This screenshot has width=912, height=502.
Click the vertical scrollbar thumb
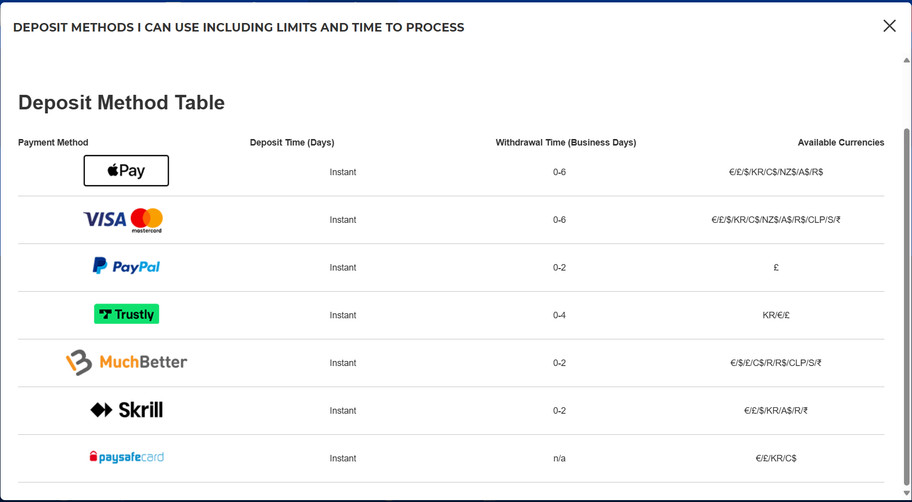pyautogui.click(x=907, y=300)
